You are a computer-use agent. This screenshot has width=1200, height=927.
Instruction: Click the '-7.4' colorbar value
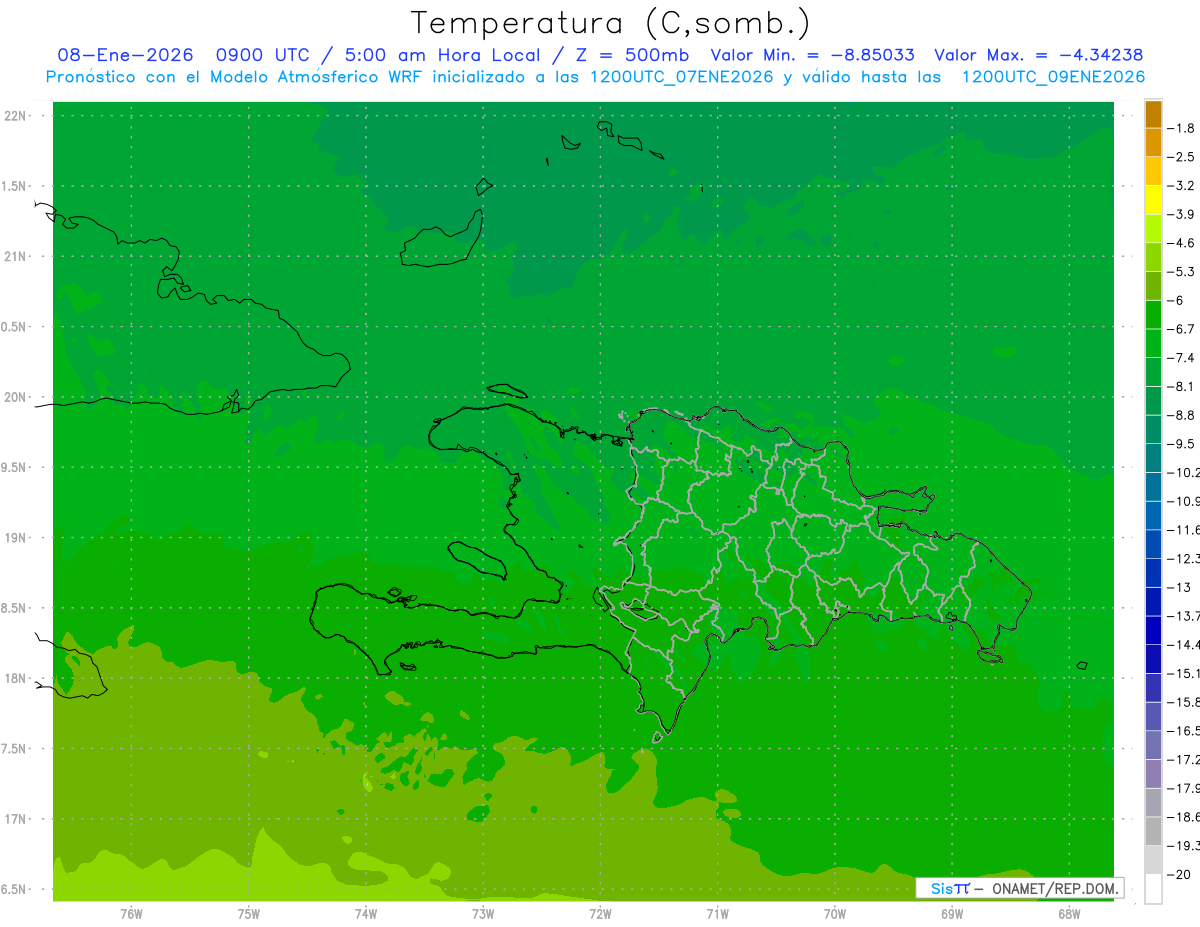click(1181, 357)
